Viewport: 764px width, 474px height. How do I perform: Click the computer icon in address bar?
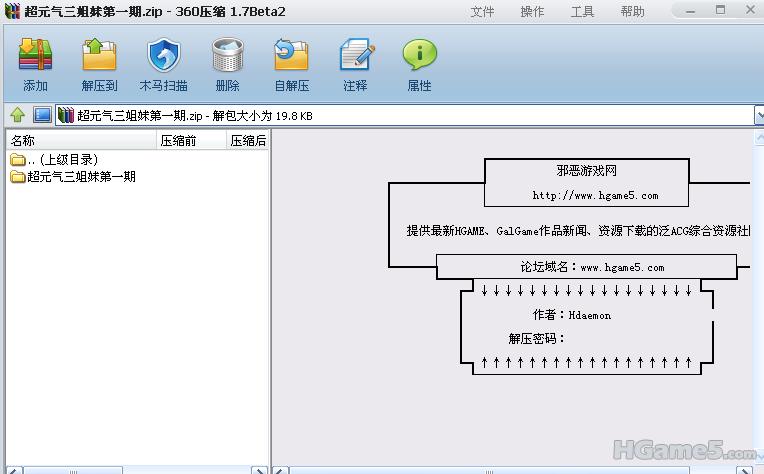coord(42,115)
